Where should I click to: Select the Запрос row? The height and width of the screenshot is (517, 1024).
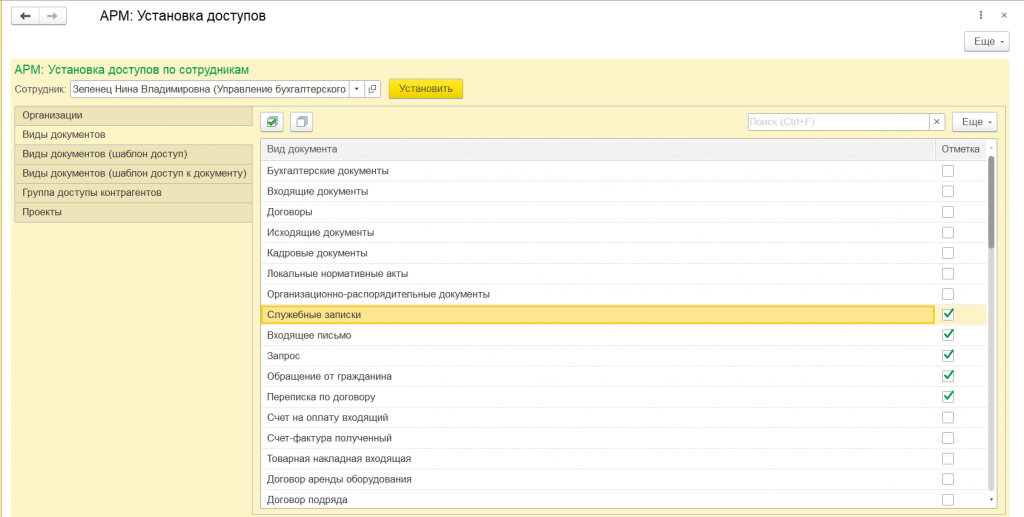[x=624, y=356]
